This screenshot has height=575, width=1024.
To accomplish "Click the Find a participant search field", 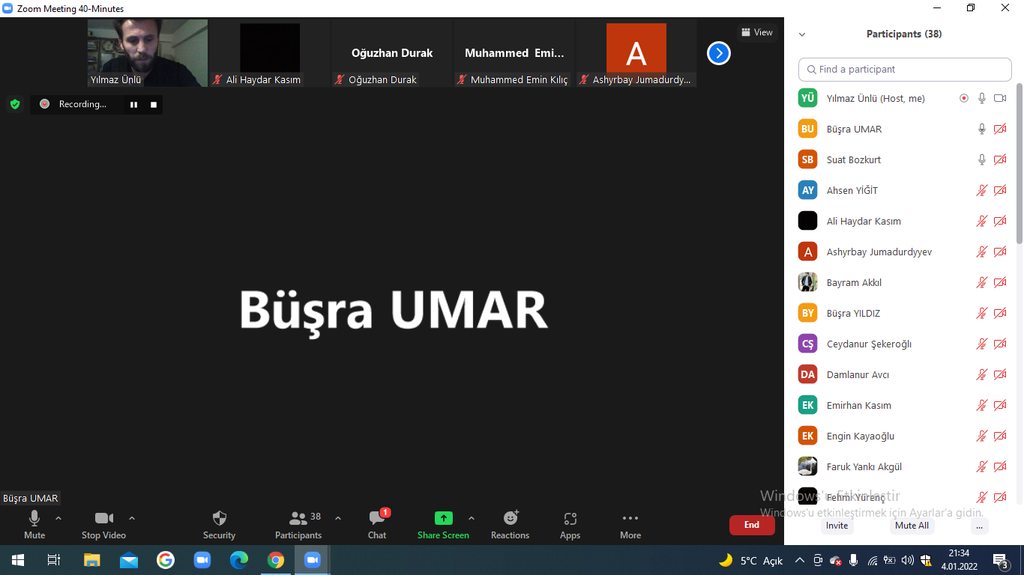I will pos(905,69).
